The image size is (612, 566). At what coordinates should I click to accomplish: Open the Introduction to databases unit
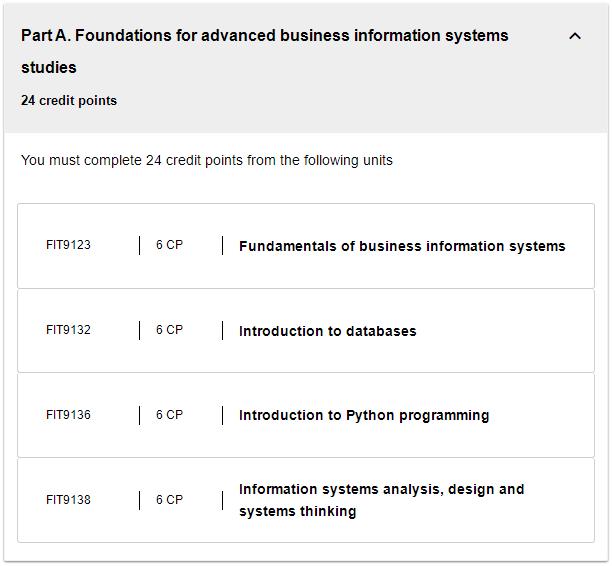(327, 331)
